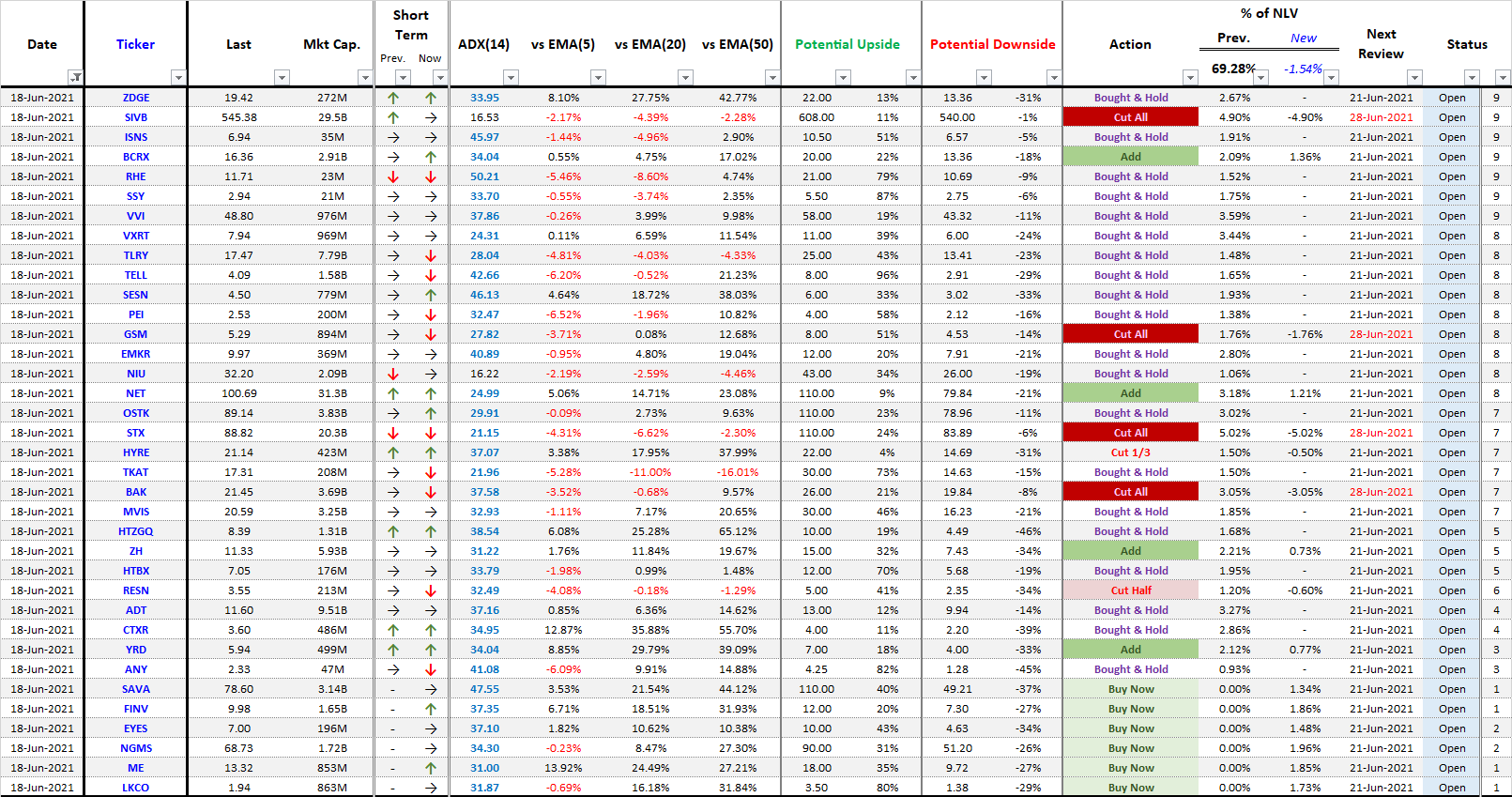
Task: Click the SAVA ticker link
Action: coord(136,689)
